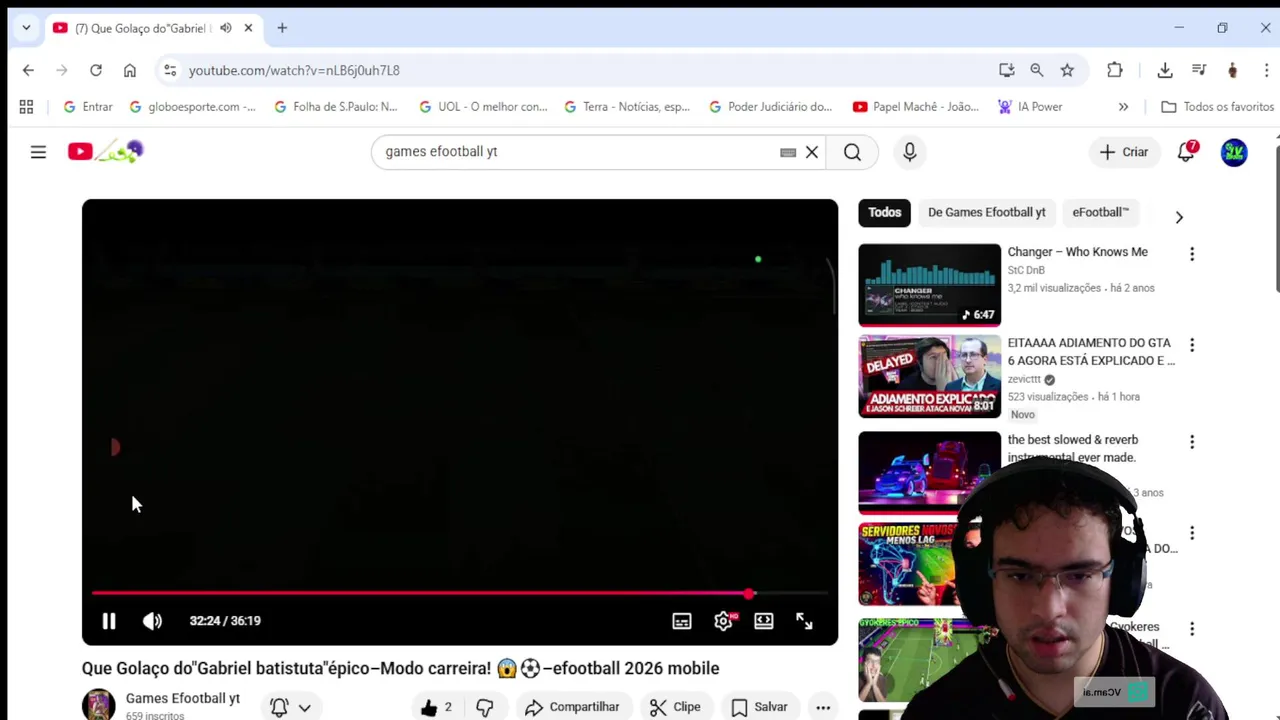1280x720 pixels.
Task: Open account avatar menu
Action: pos(1234,152)
